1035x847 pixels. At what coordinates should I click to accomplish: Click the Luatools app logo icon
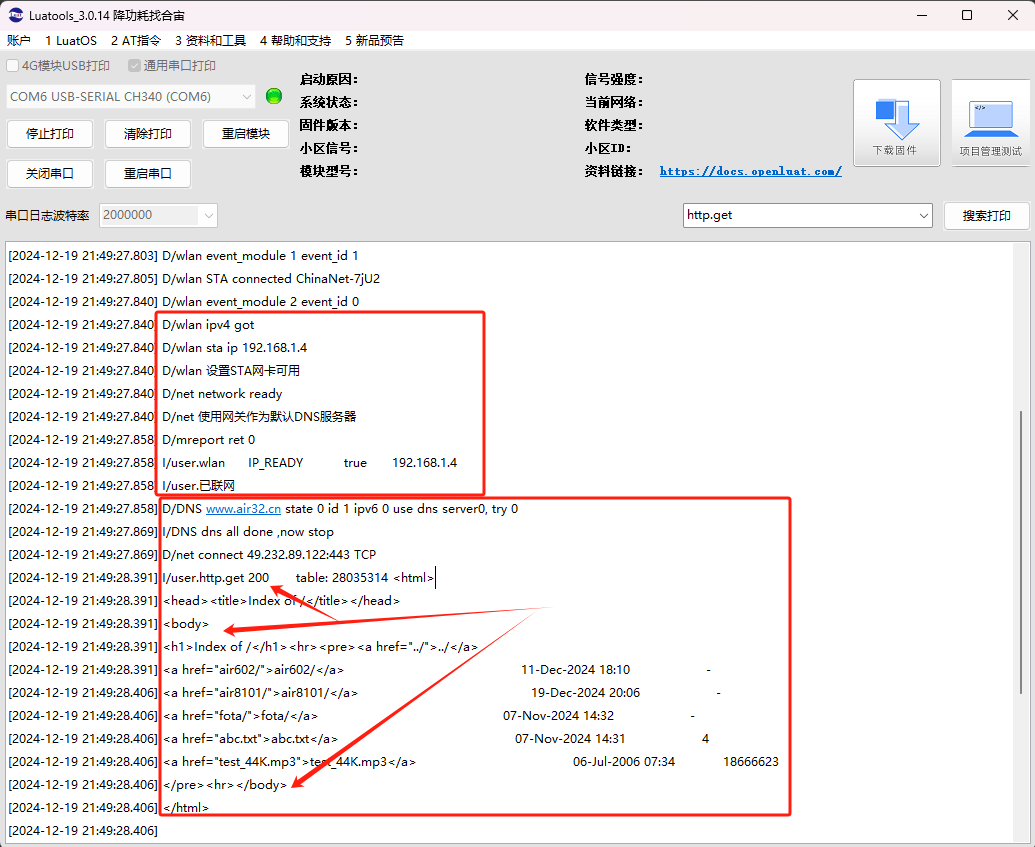15,15
